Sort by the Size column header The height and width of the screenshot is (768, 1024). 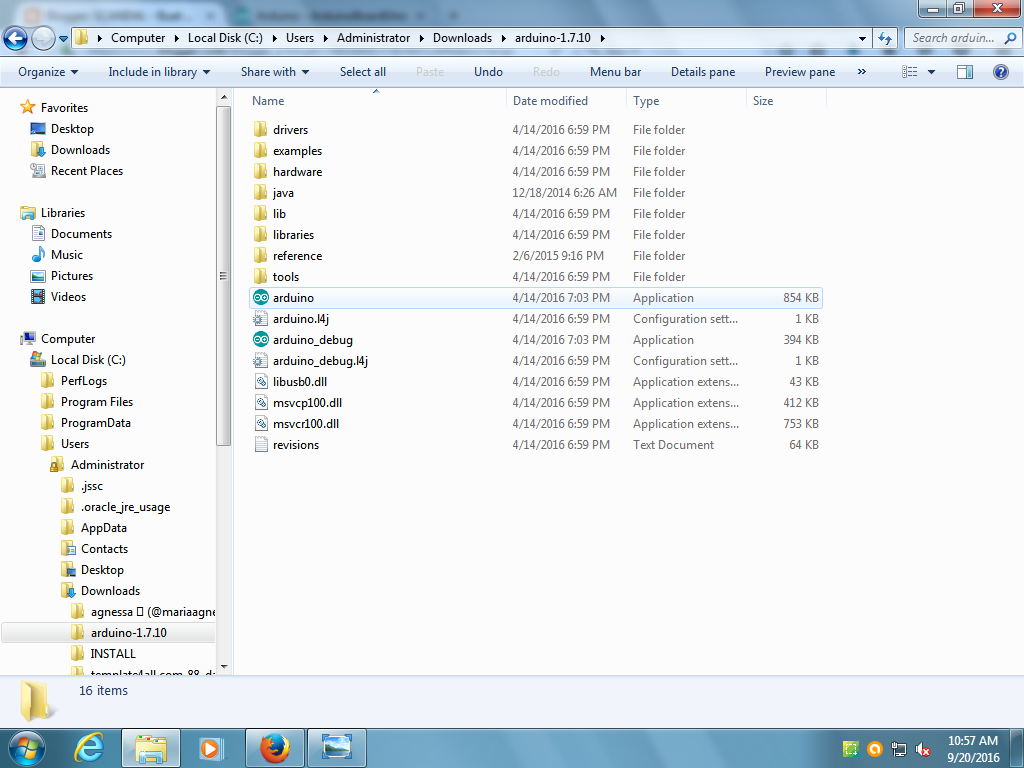(x=786, y=101)
